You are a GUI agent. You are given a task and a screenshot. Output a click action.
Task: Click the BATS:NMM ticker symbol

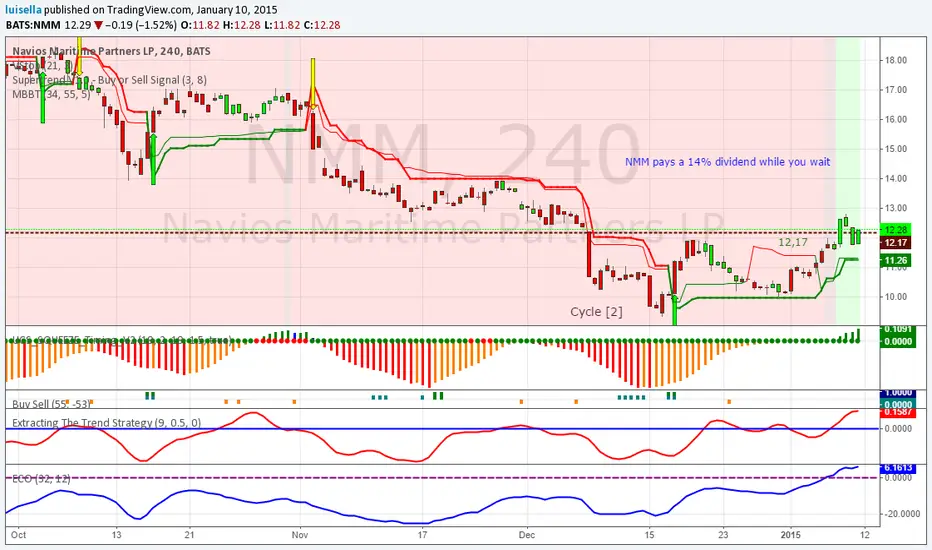(33, 25)
